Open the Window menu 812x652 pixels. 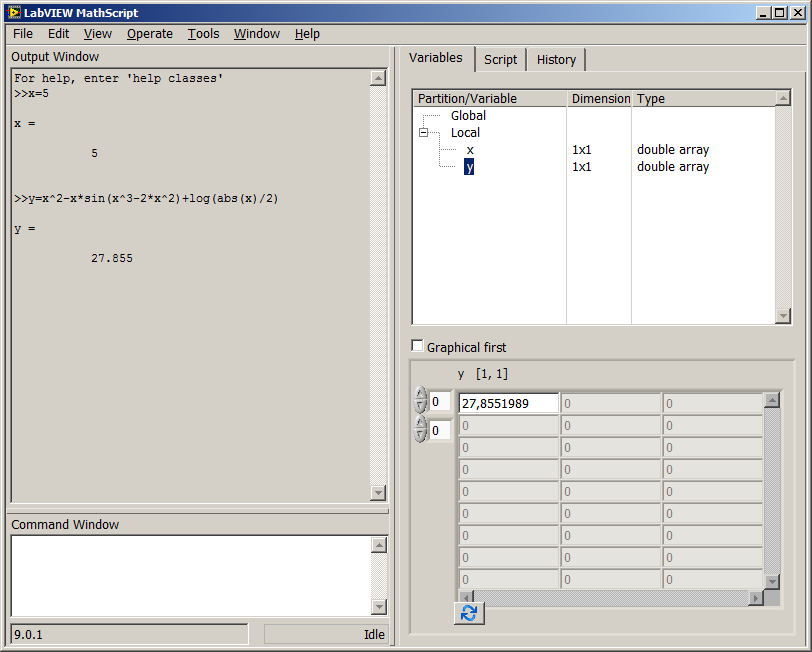256,34
